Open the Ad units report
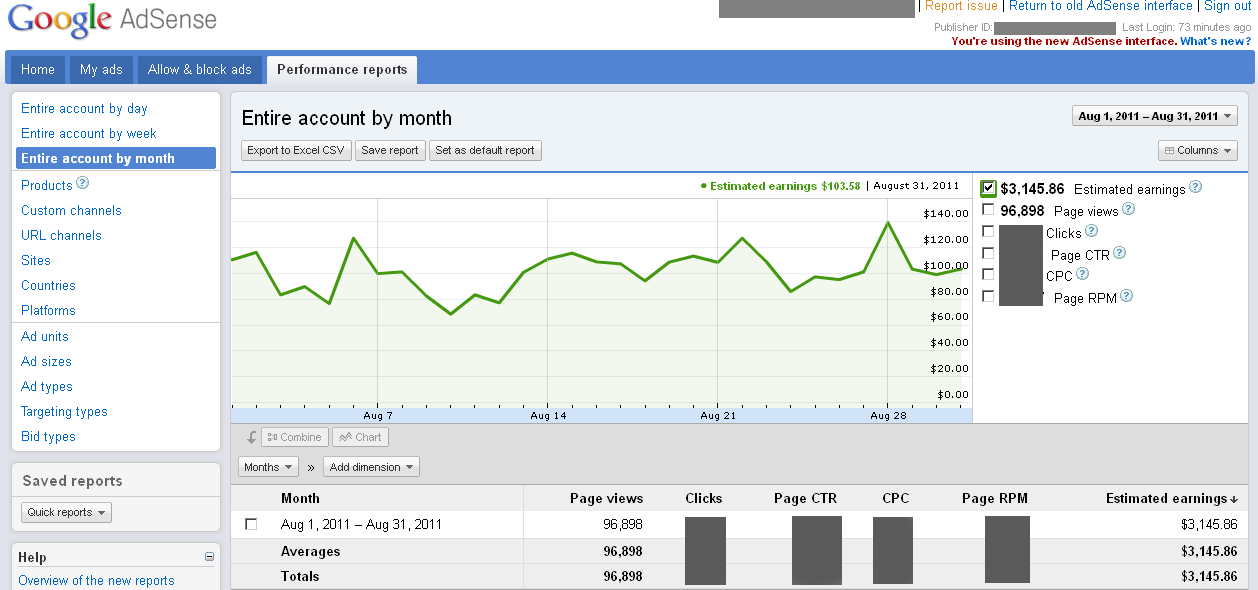This screenshot has width=1258, height=590. pyautogui.click(x=45, y=336)
